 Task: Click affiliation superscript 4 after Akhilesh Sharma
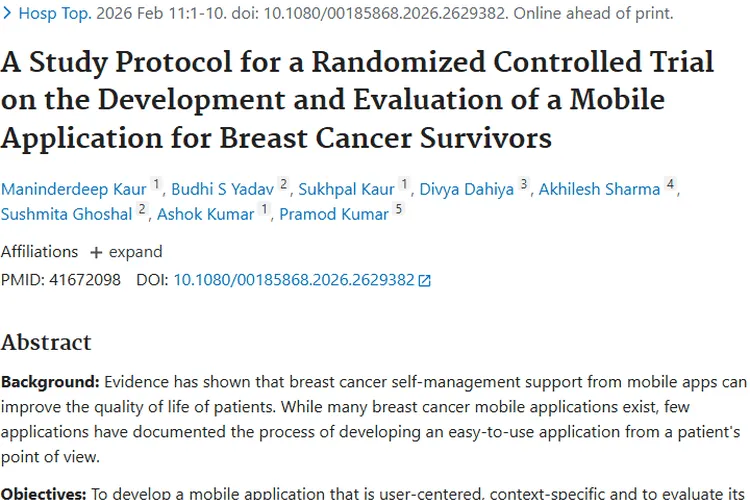[671, 185]
